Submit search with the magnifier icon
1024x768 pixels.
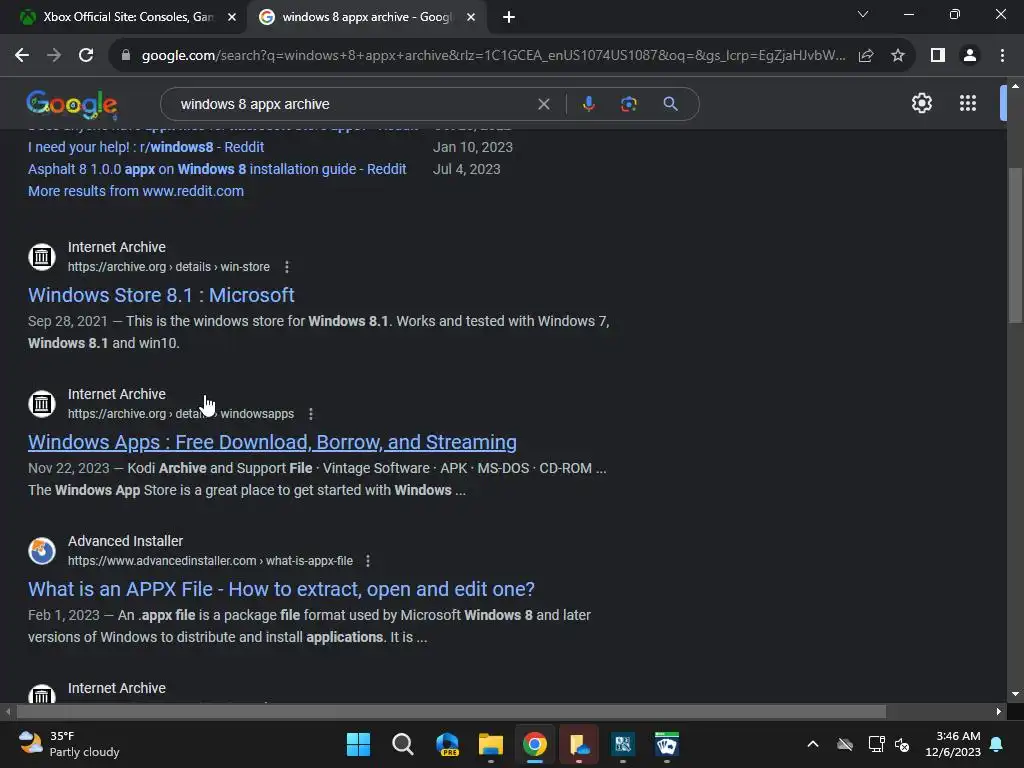pyautogui.click(x=670, y=104)
